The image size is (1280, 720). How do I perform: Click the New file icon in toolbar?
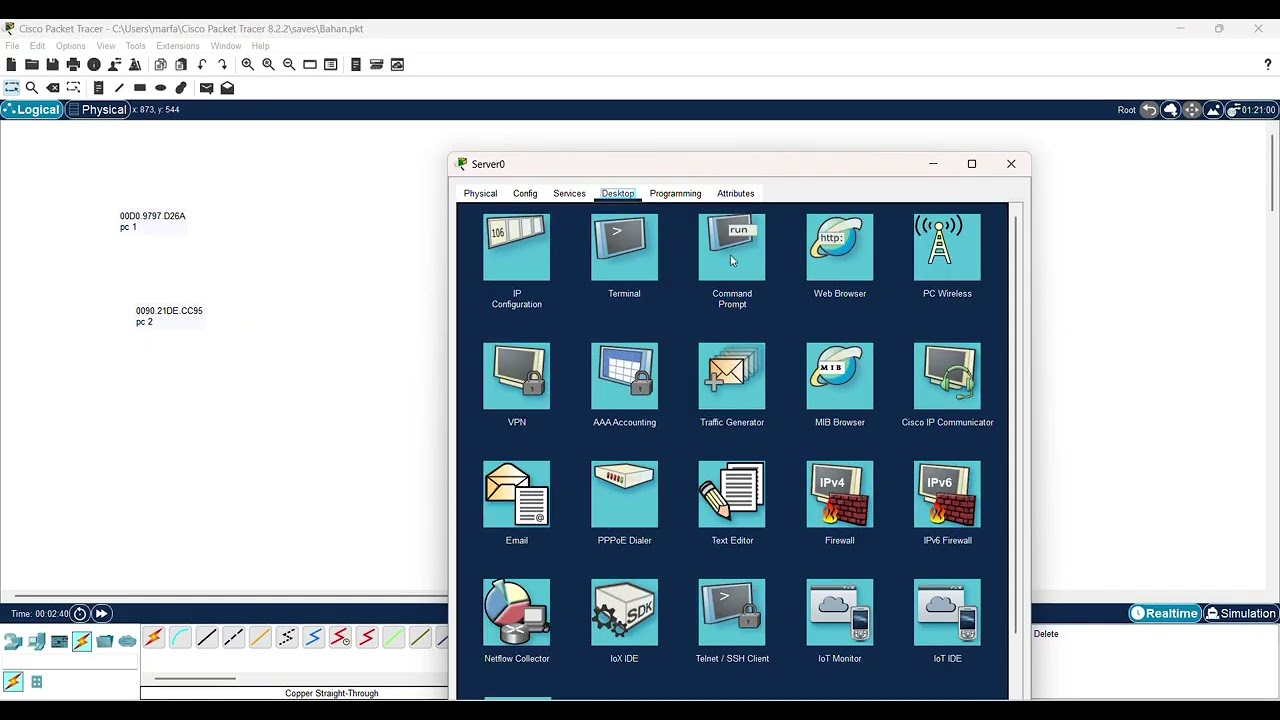pyautogui.click(x=11, y=64)
